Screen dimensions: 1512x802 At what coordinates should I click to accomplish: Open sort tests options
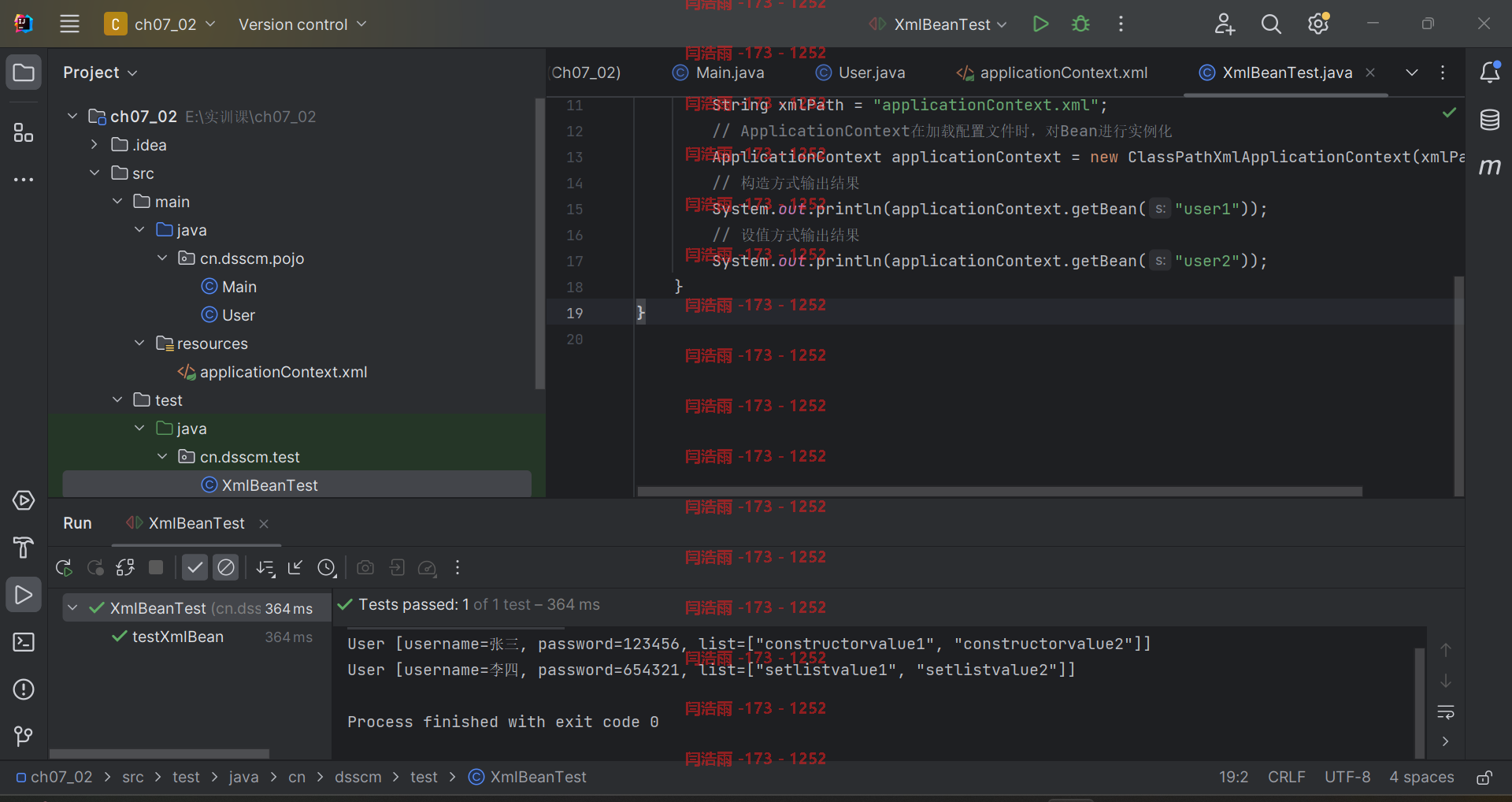(x=265, y=567)
